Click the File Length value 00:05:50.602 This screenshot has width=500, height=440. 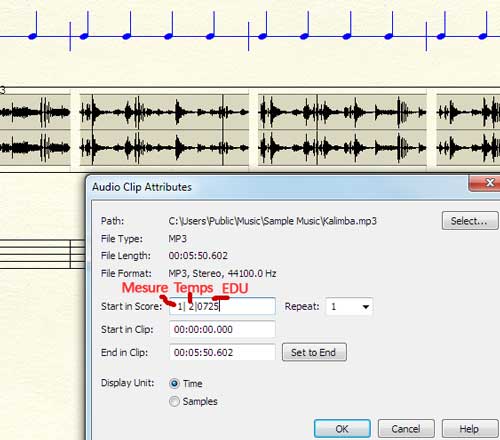pyautogui.click(x=198, y=256)
